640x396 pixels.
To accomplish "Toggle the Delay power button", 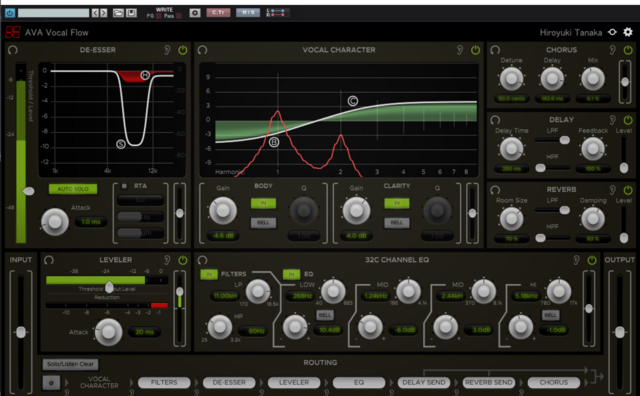I will 628,120.
